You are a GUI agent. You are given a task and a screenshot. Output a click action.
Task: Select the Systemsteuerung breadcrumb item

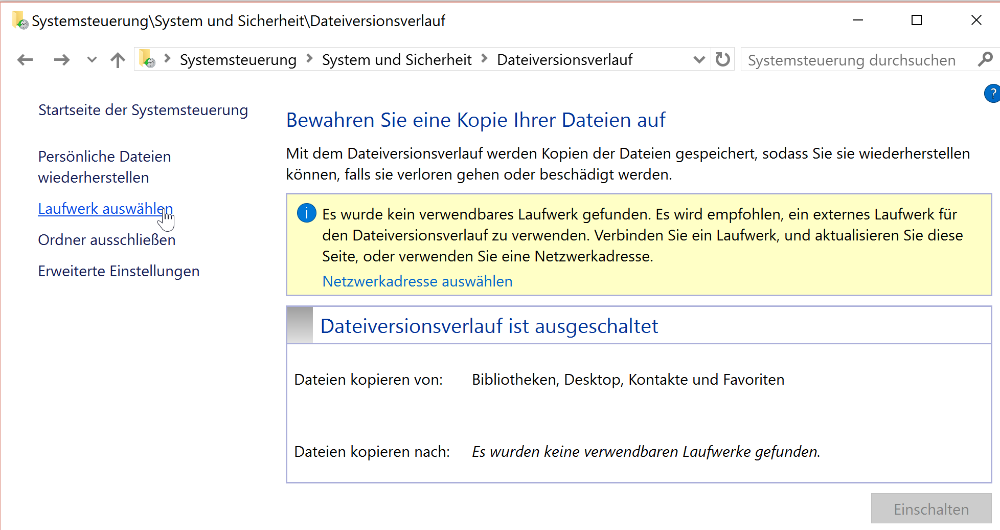[238, 60]
